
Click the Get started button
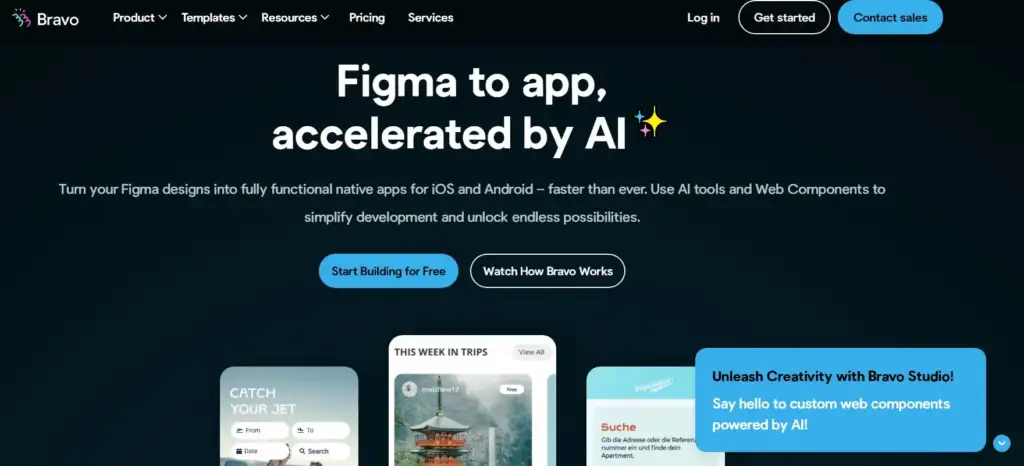tap(784, 18)
